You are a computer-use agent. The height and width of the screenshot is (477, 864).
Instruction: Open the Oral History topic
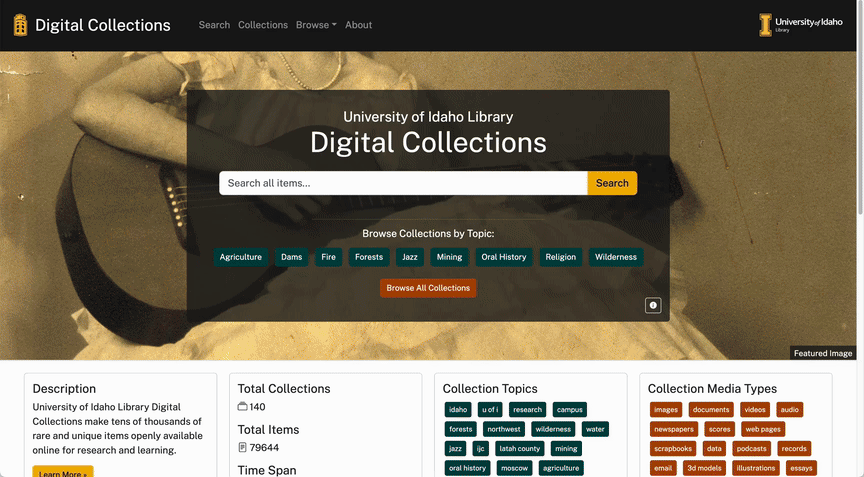point(504,257)
